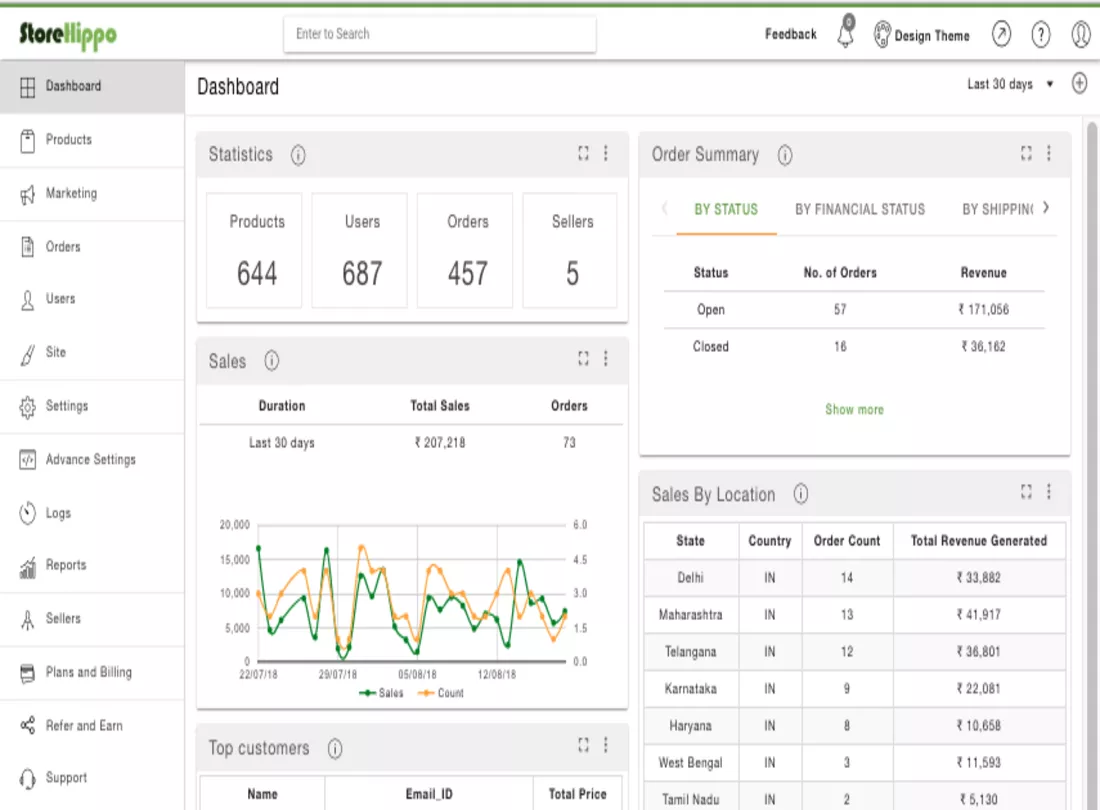Toggle Sales series in chart legend
Viewport: 1100px width, 810px height.
tap(381, 693)
